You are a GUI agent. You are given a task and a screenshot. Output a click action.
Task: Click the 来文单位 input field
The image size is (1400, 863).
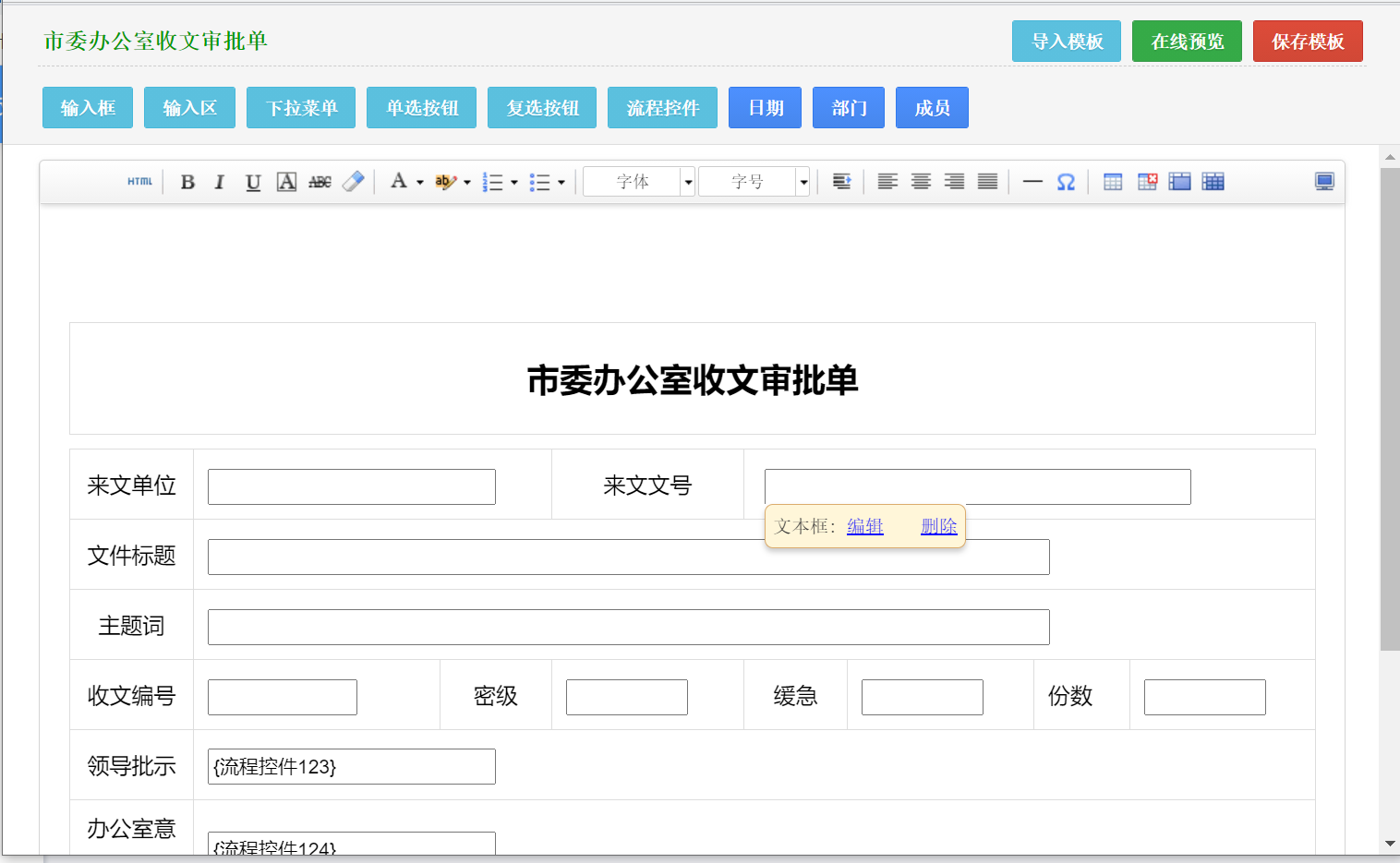pyautogui.click(x=352, y=487)
